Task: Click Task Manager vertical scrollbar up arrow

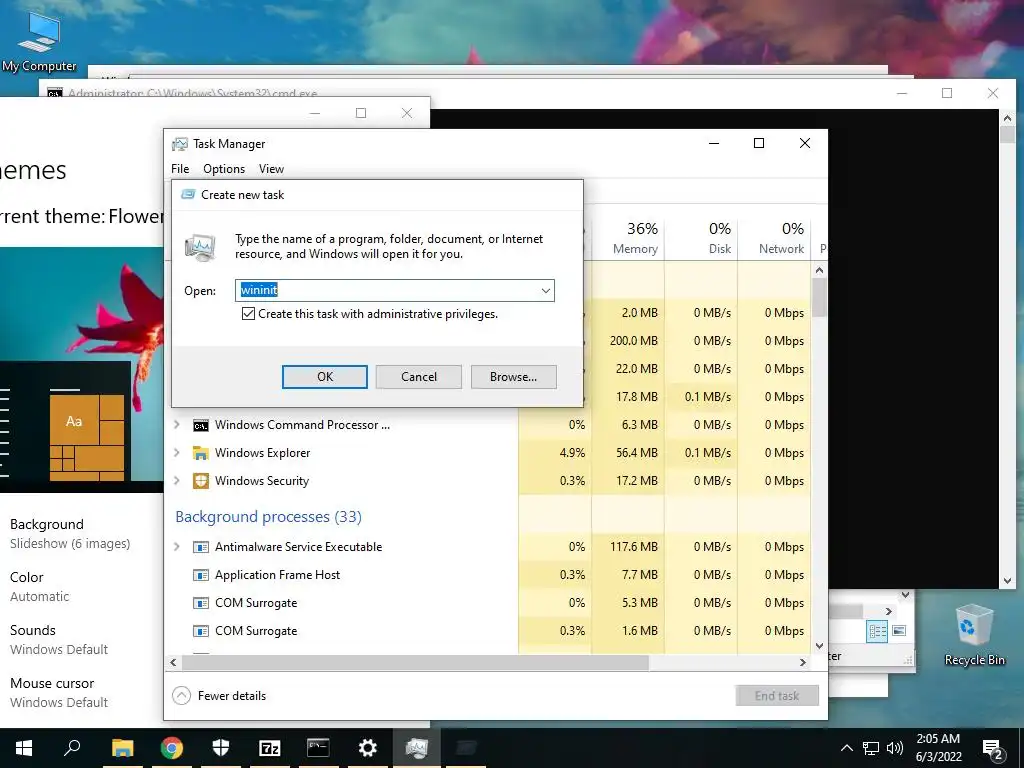Action: click(820, 270)
